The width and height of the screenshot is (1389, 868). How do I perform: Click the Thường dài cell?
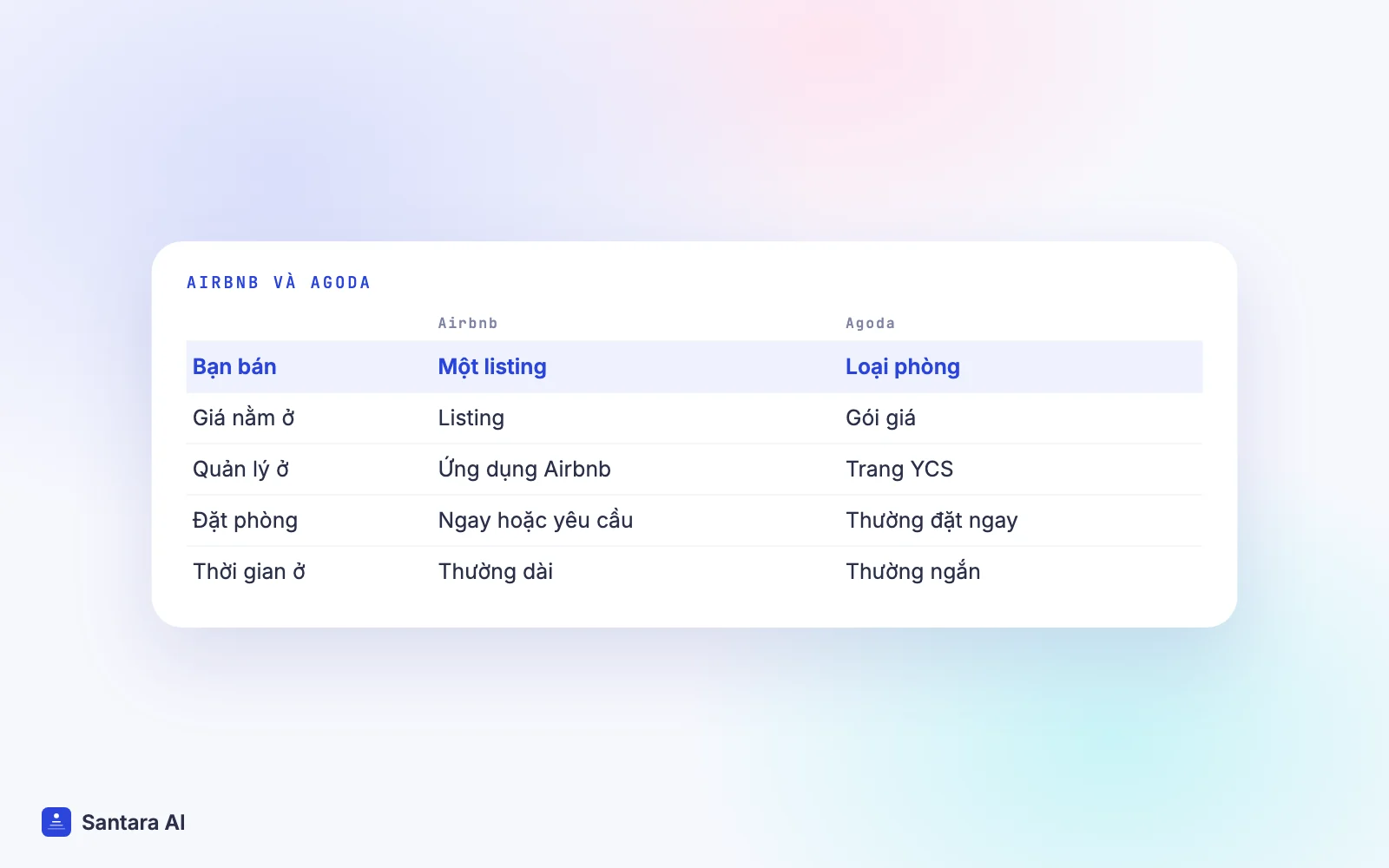tap(496, 571)
